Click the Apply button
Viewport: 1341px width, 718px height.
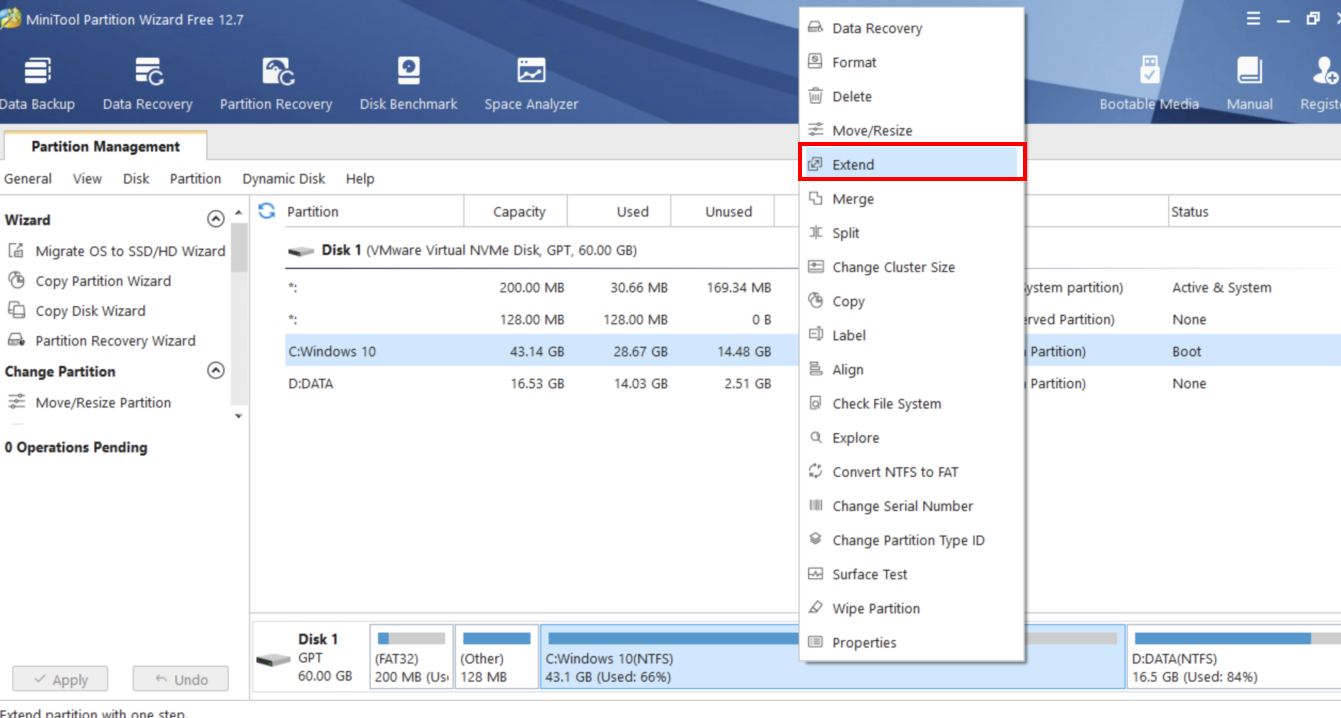pos(59,678)
